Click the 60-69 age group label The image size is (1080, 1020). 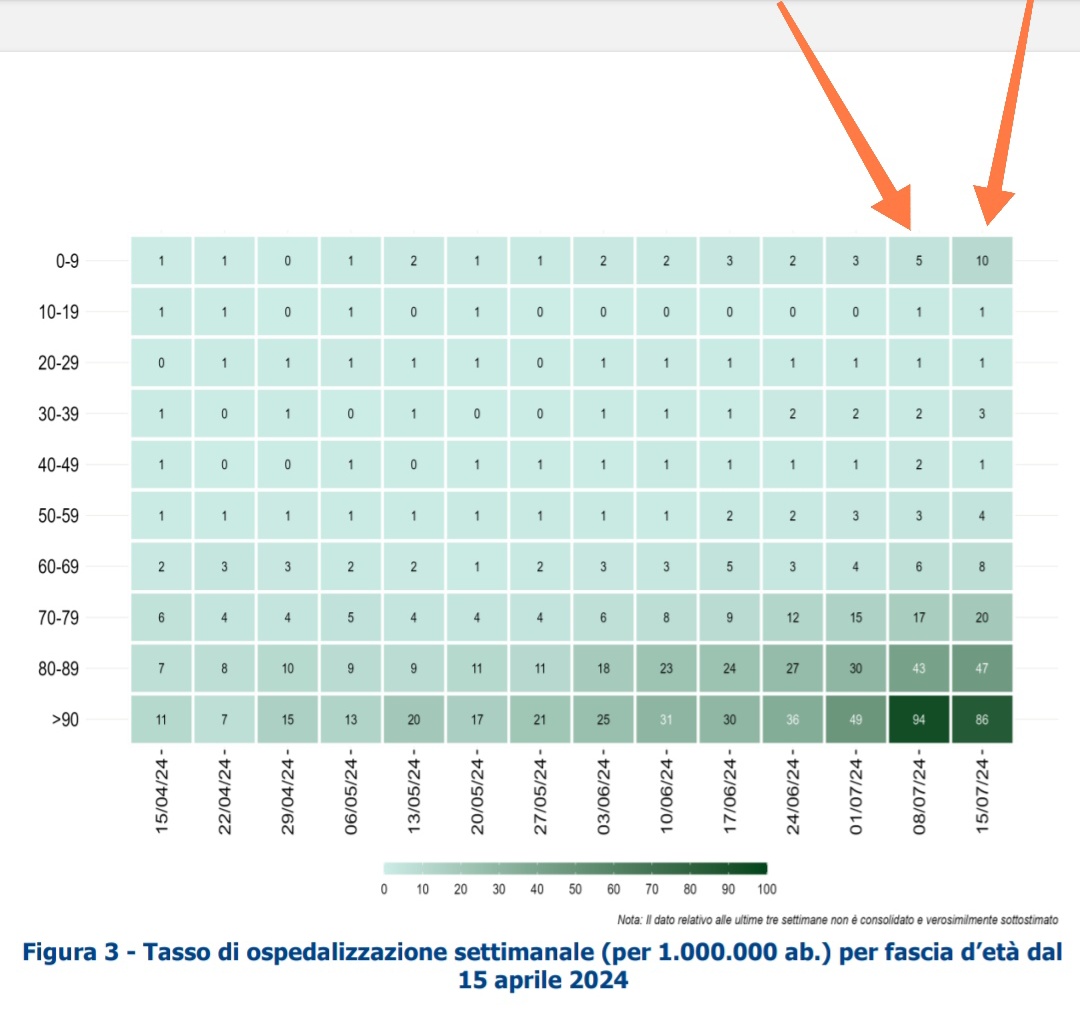(x=59, y=567)
